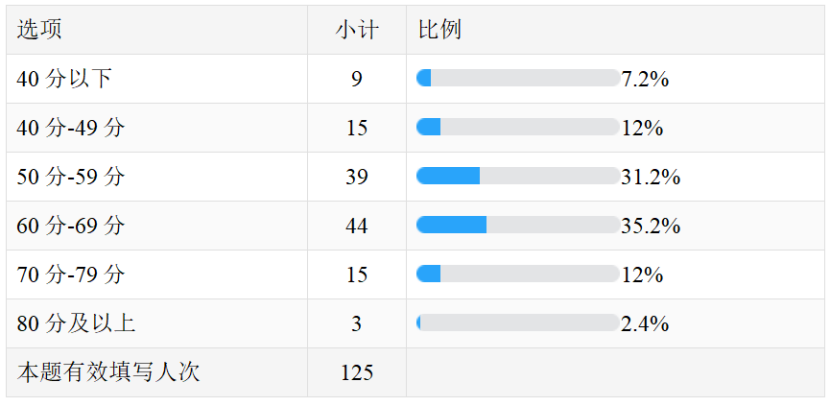Click the 70 分-79 分 row's 12% progress bar

pyautogui.click(x=518, y=273)
